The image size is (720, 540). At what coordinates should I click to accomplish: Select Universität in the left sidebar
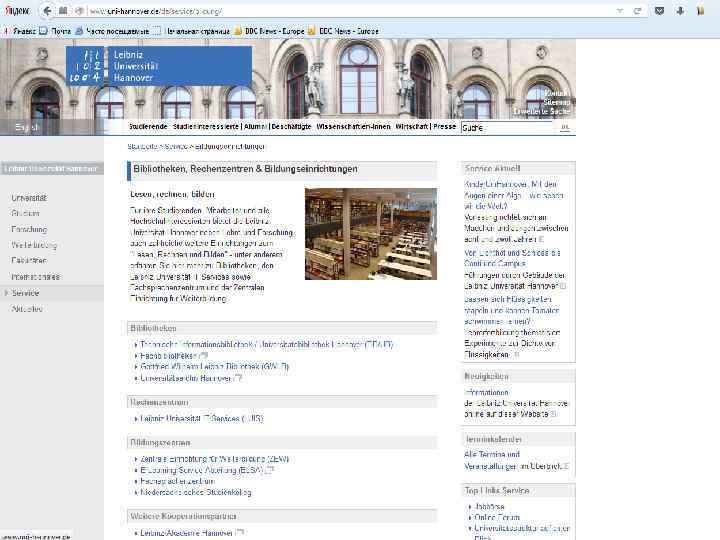point(29,198)
